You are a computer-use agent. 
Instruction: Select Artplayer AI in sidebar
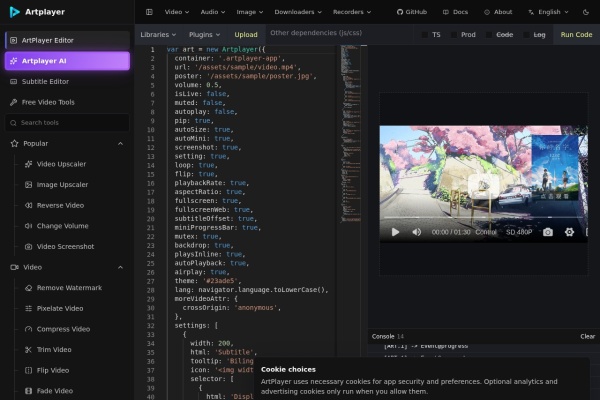67,61
